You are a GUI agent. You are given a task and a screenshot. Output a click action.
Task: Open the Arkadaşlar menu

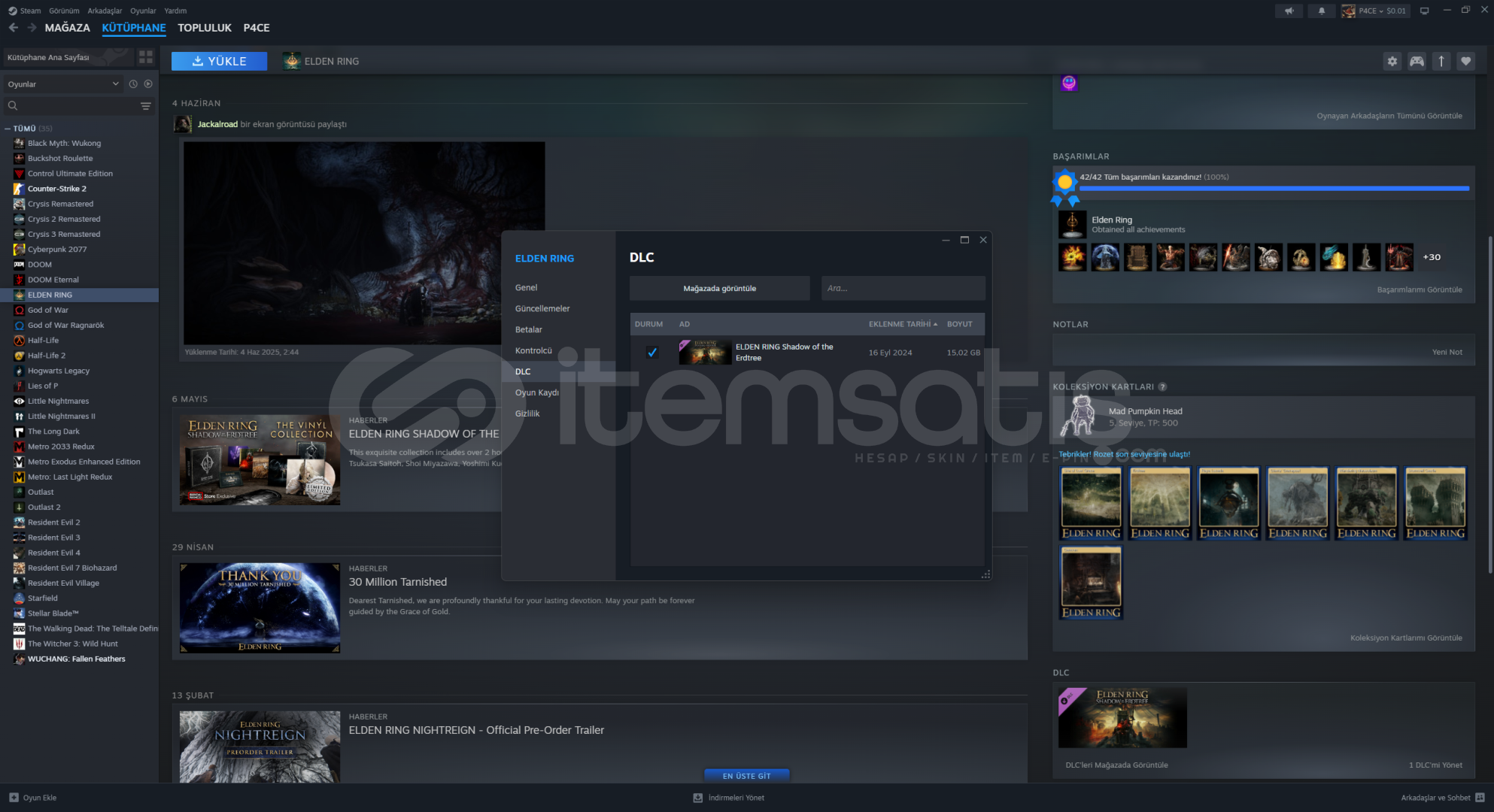click(105, 11)
